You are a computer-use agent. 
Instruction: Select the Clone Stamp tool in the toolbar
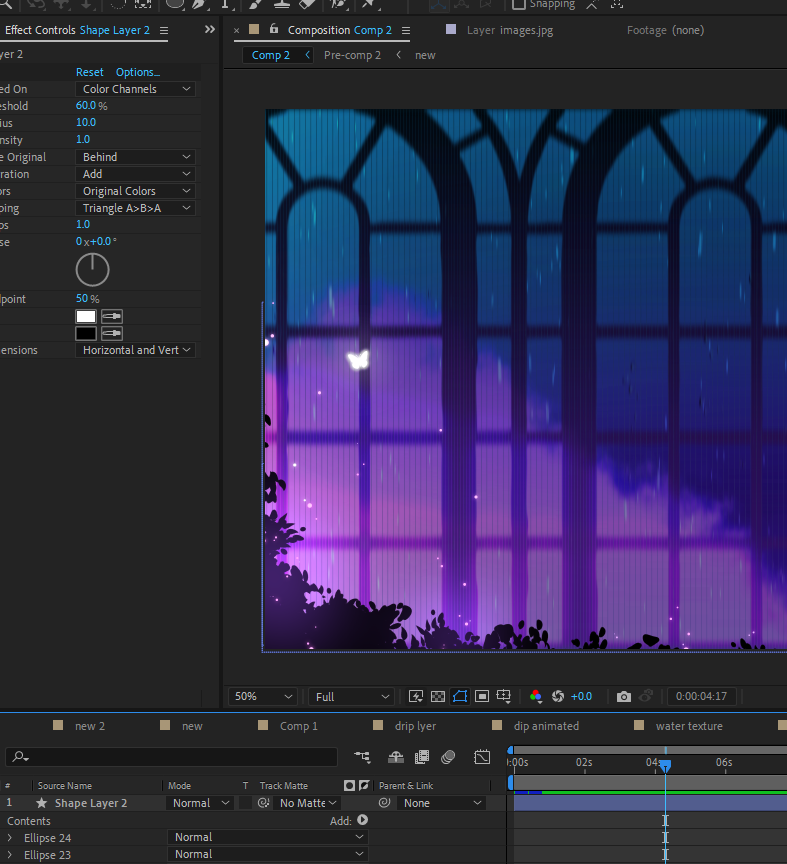pyautogui.click(x=282, y=4)
